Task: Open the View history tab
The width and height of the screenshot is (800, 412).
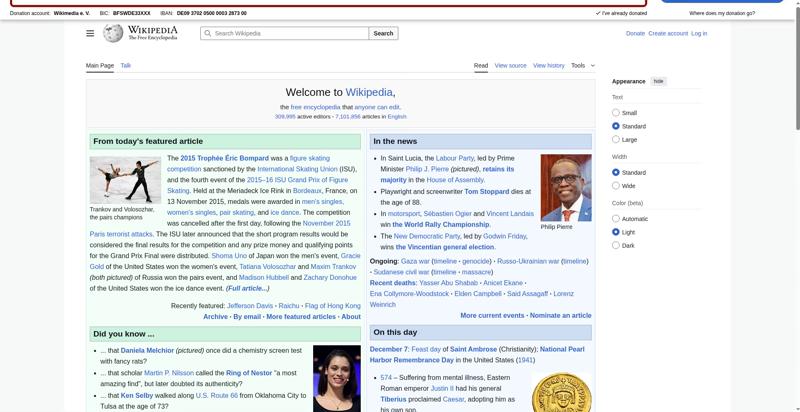Action: pyautogui.click(x=548, y=65)
